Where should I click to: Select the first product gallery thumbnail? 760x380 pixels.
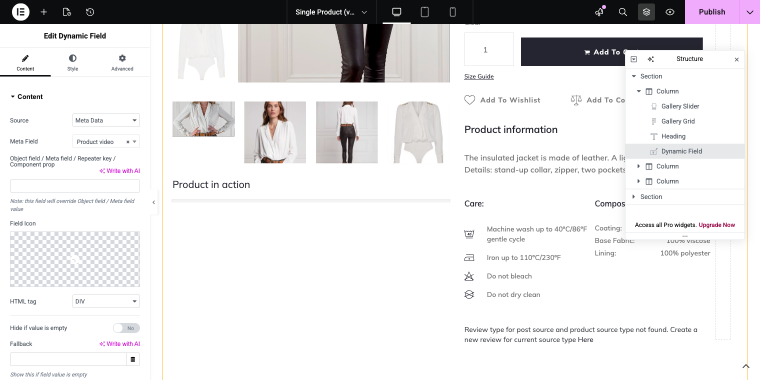tap(204, 119)
